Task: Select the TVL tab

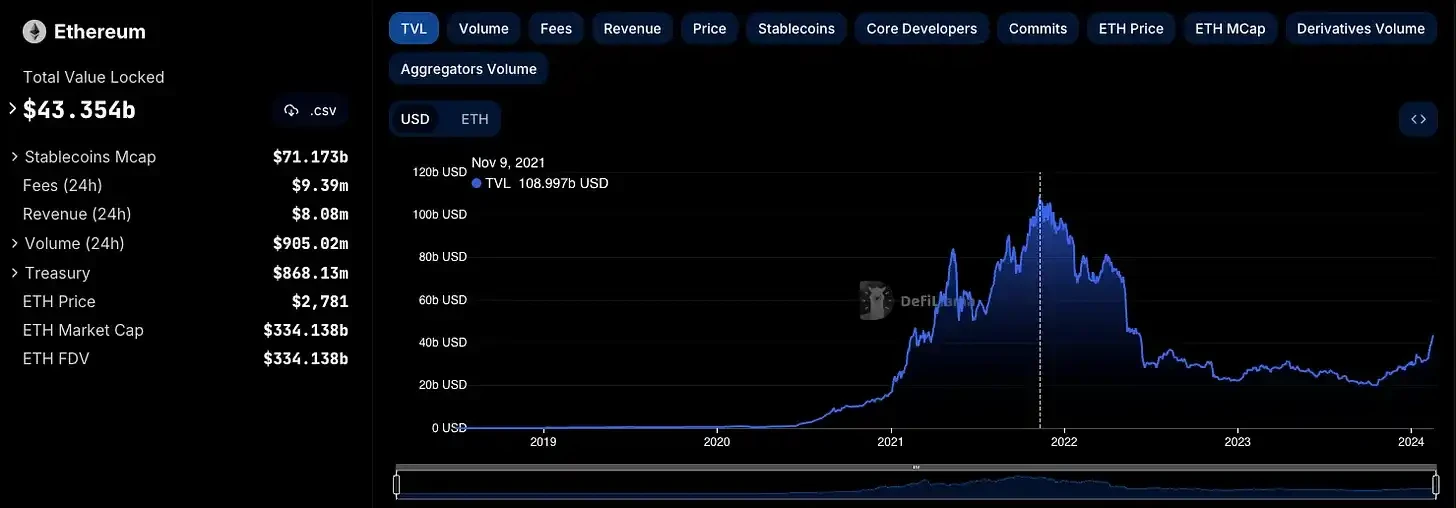Action: pos(413,29)
